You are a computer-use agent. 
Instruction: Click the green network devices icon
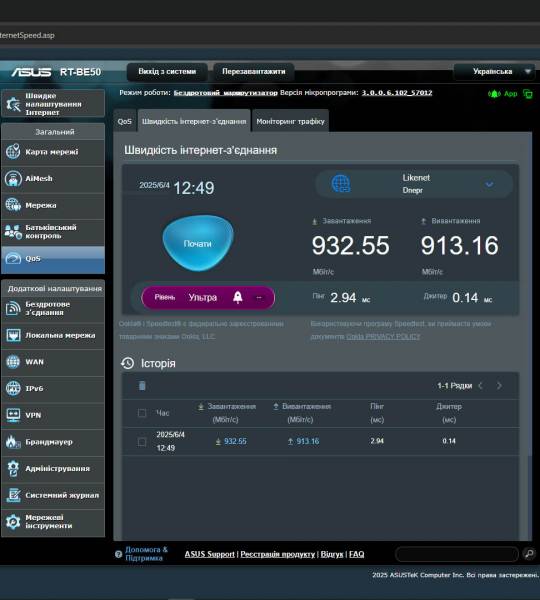tap(528, 94)
